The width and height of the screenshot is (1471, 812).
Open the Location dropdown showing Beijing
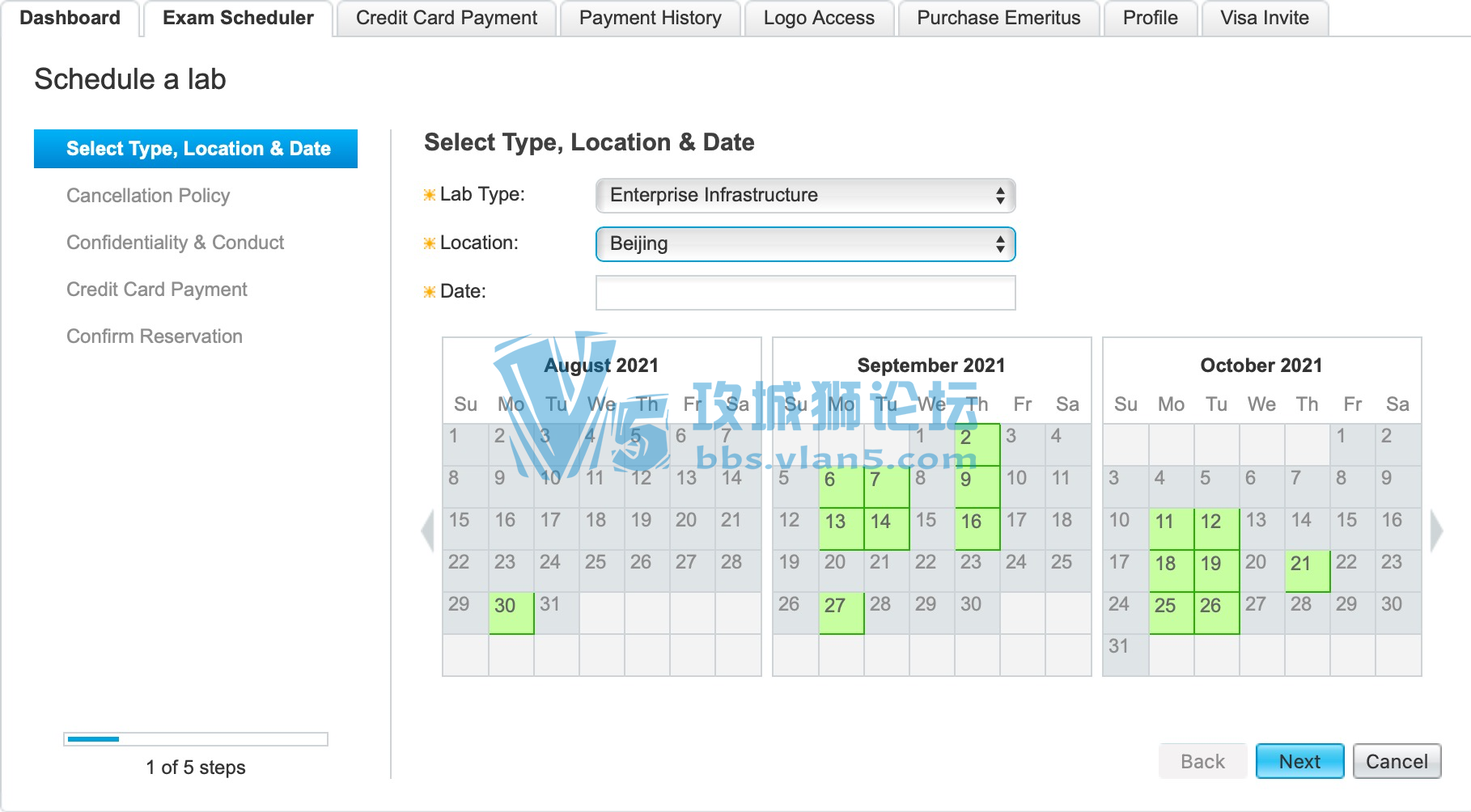pyautogui.click(x=805, y=244)
